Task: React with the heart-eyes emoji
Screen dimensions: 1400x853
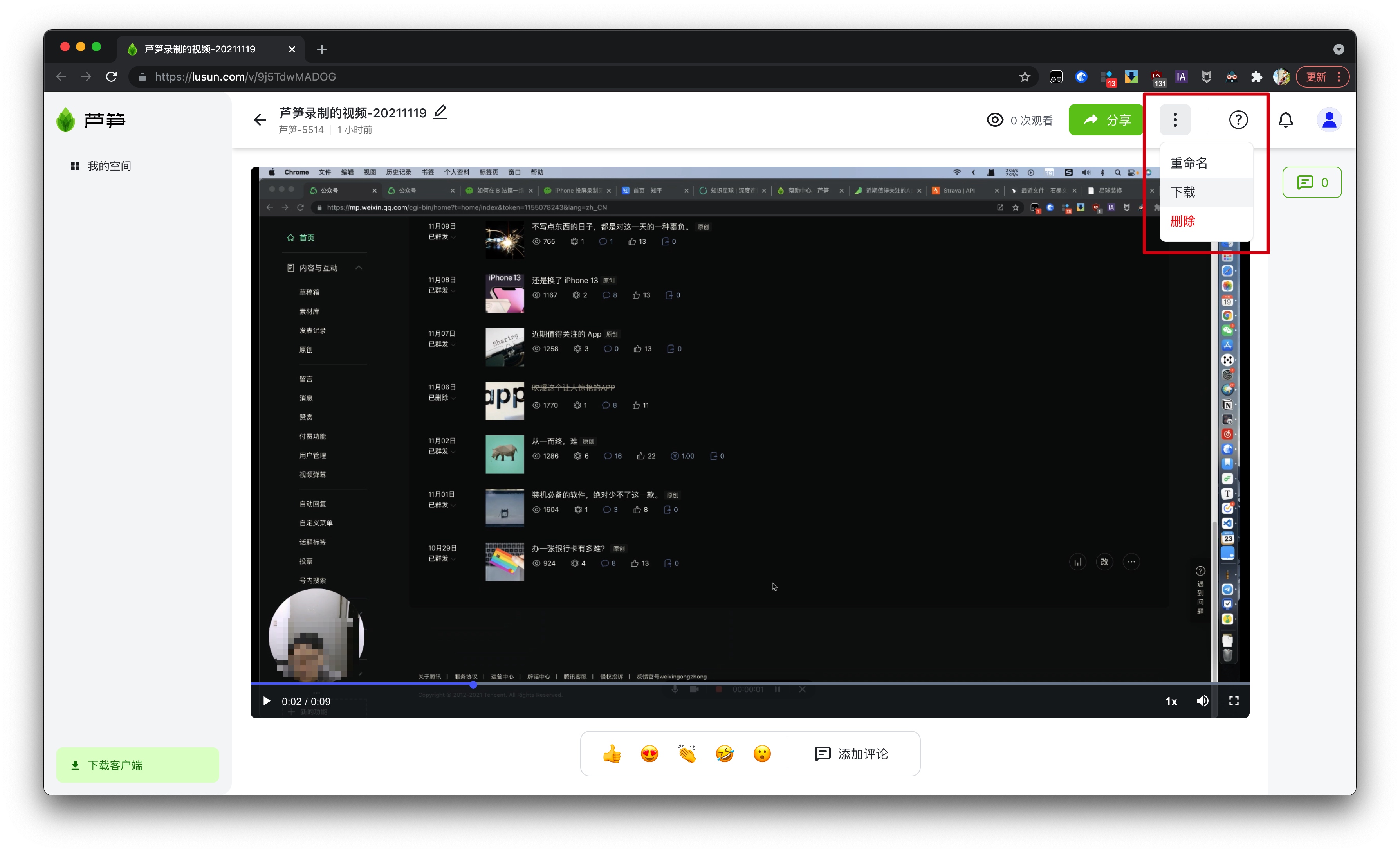Action: click(x=649, y=754)
